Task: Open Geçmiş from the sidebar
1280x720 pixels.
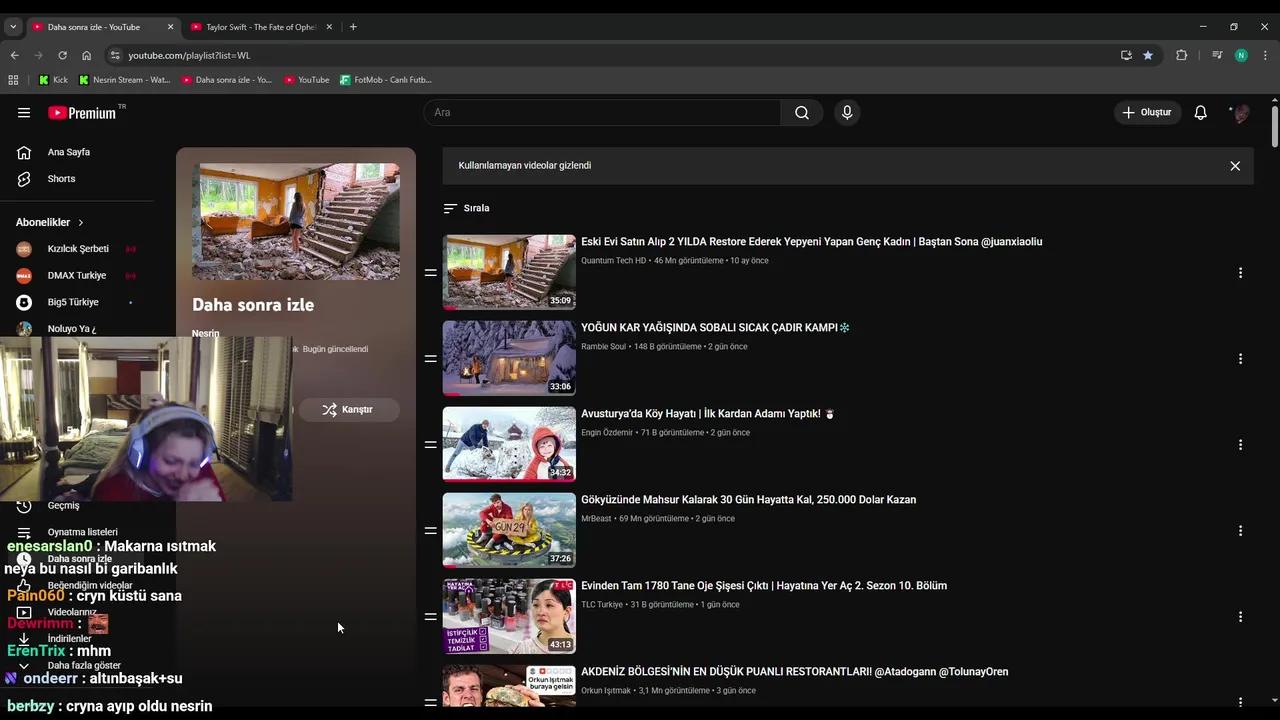Action: 63,505
